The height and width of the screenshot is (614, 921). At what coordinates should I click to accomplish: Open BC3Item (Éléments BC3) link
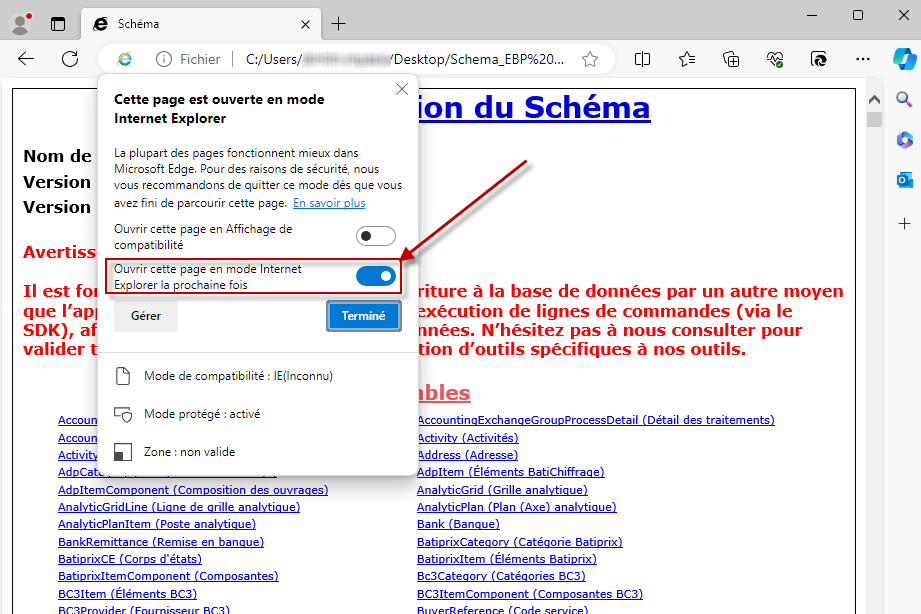(127, 594)
